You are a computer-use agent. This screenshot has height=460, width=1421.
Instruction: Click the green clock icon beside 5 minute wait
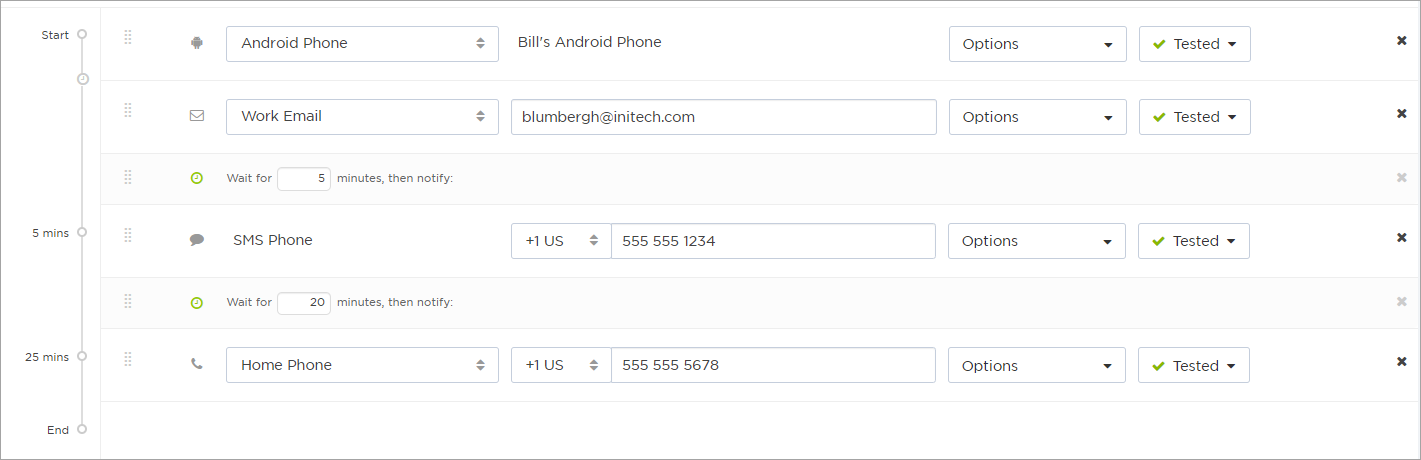(x=197, y=178)
